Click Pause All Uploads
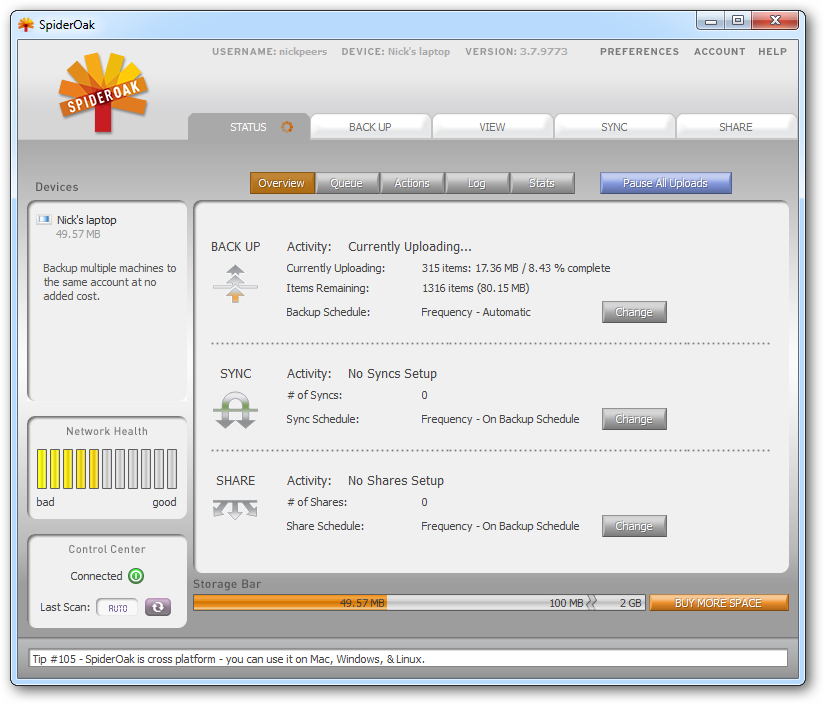Screen dimensions: 824x704 click(x=665, y=183)
